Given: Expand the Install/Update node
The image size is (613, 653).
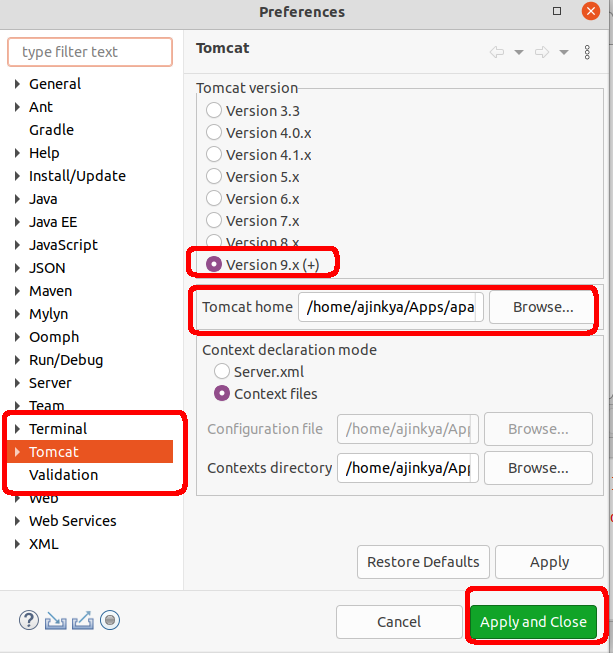Looking at the screenshot, I should point(17,176).
